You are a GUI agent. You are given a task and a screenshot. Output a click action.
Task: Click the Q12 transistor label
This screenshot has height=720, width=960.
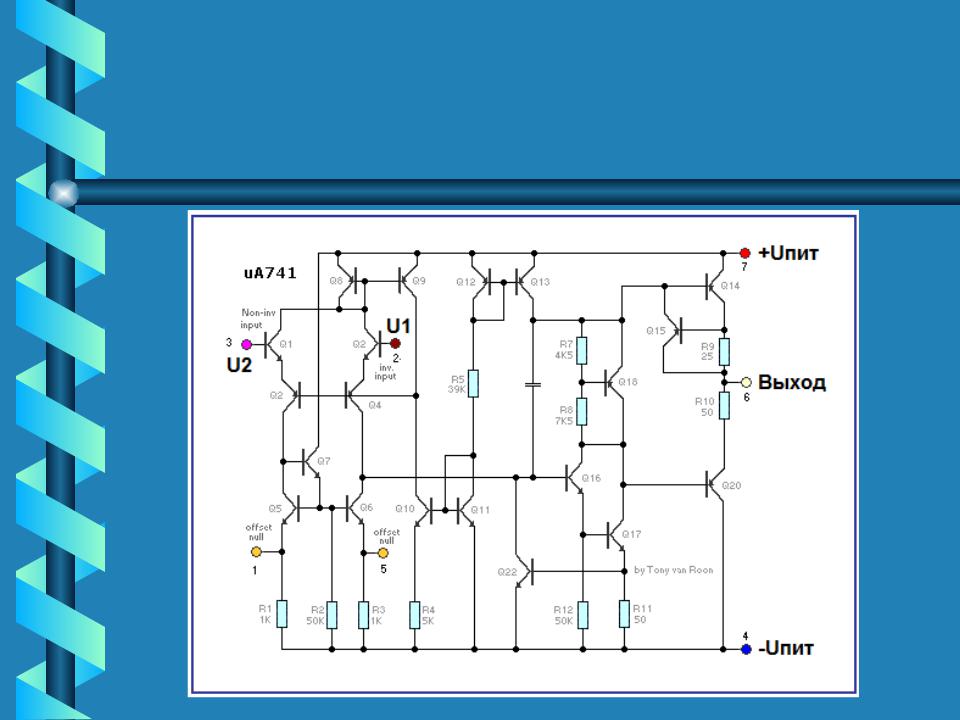[466, 282]
